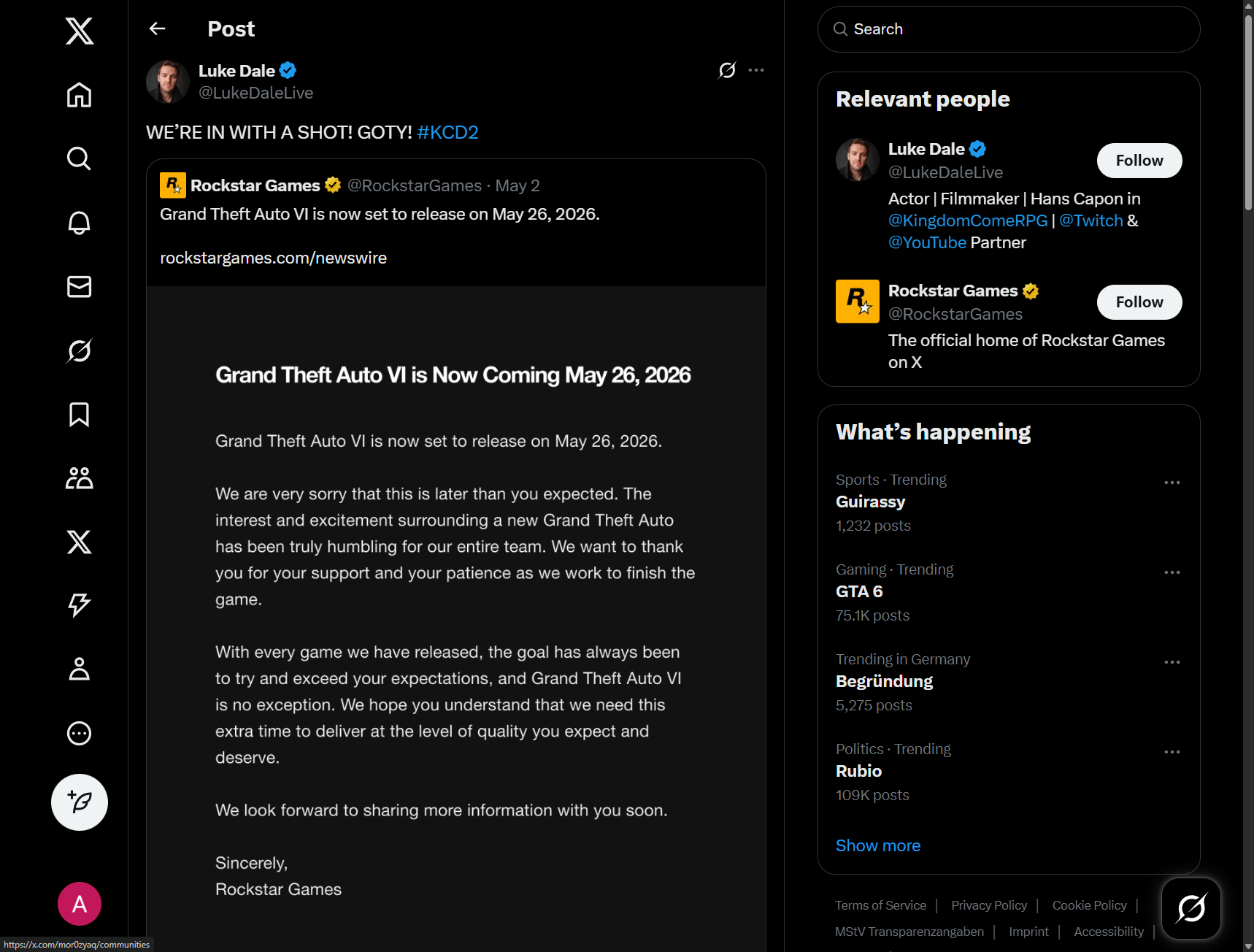The image size is (1254, 952).
Task: Follow Luke Dale
Action: 1139,161
